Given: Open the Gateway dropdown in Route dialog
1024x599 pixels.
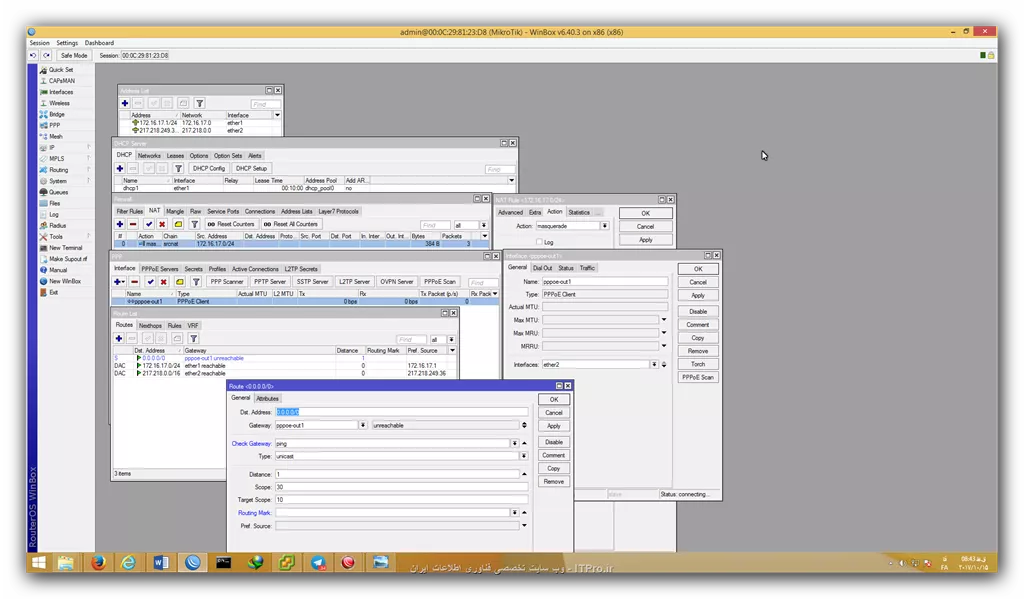Looking at the screenshot, I should tap(362, 425).
